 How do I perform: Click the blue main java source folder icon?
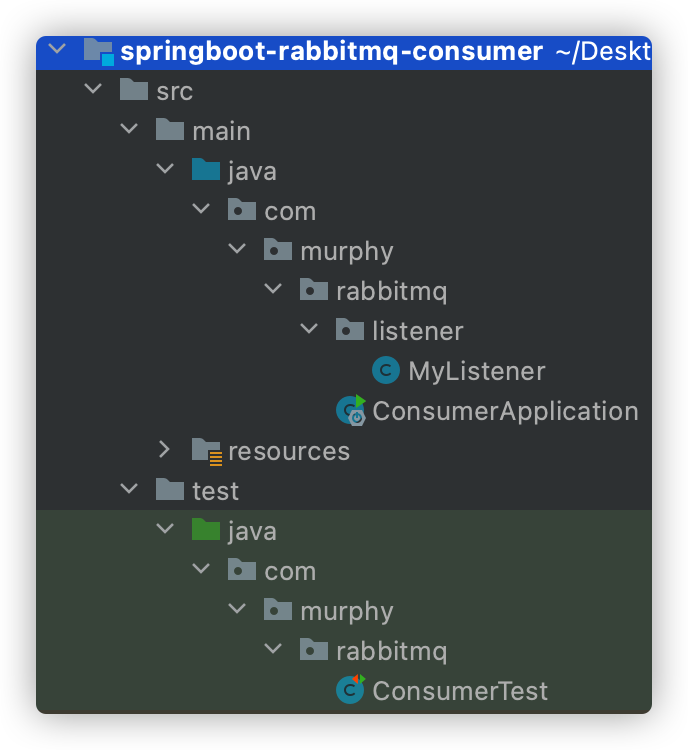click(205, 169)
